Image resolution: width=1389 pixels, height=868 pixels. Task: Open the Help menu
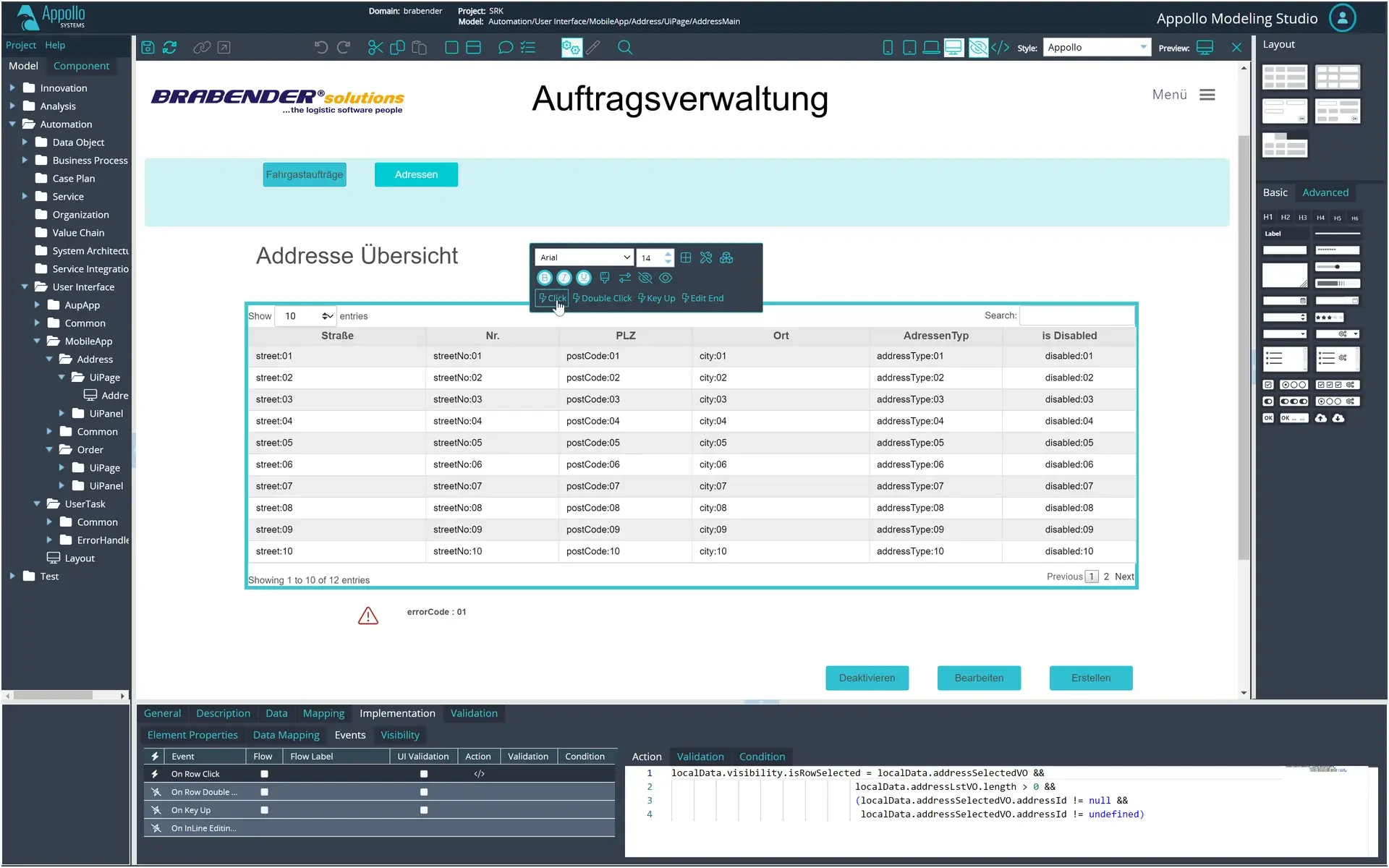(55, 45)
